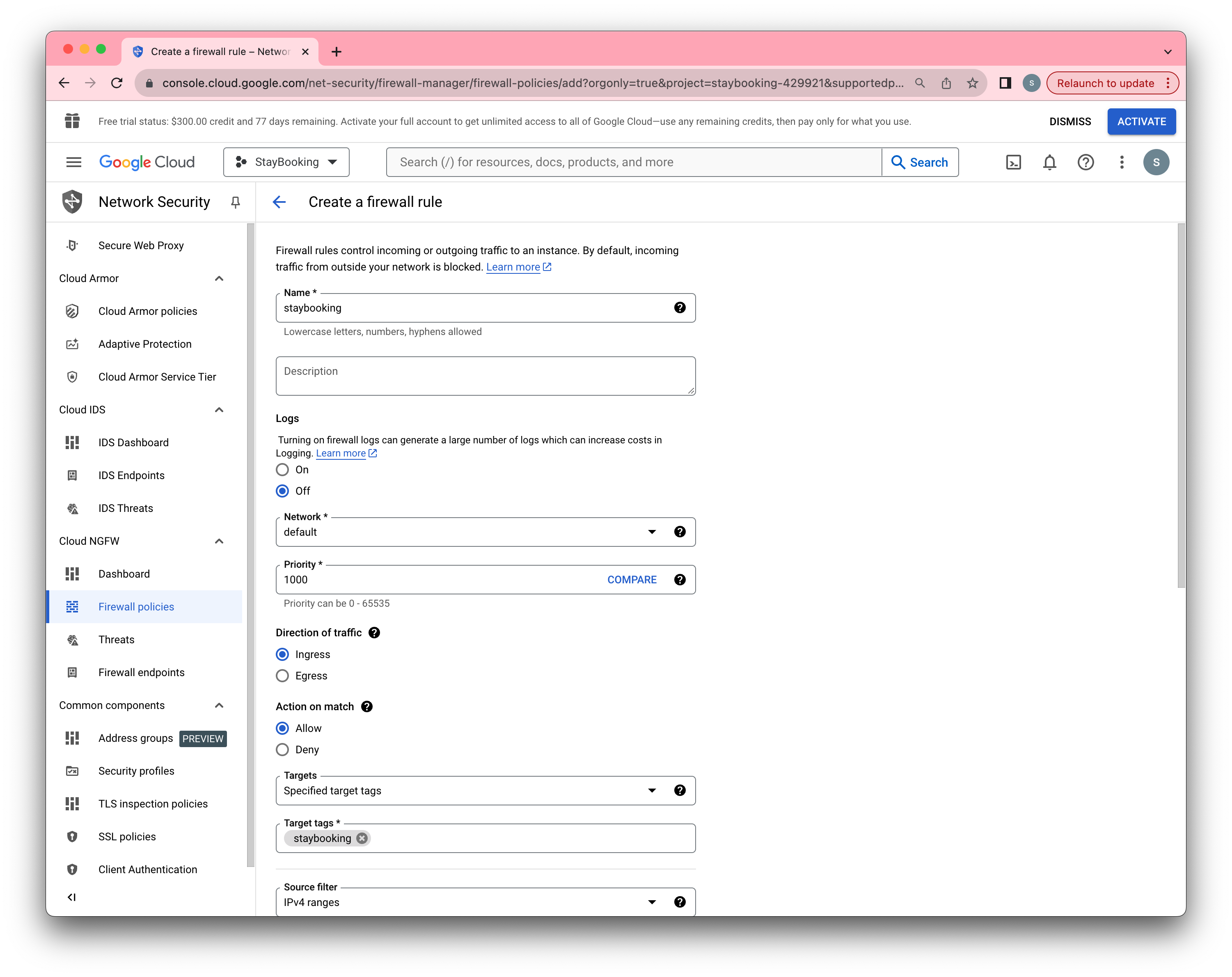Click into the Description text area
1232x977 pixels.
tap(485, 376)
